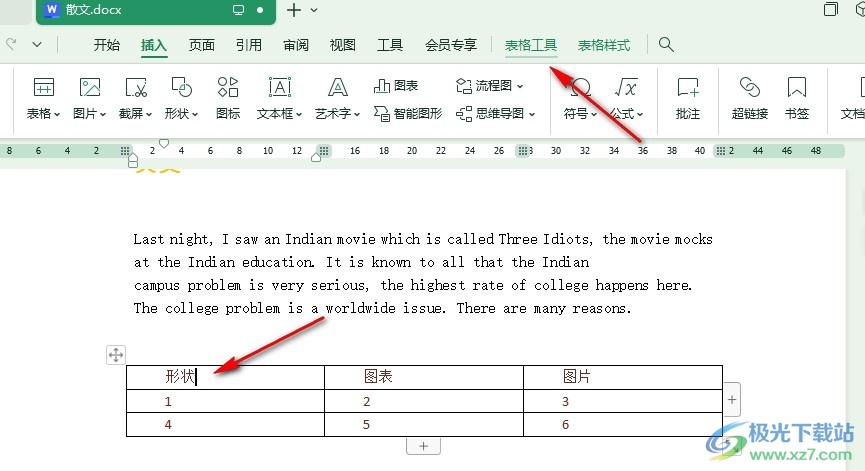
Task: Insert an icon with 图标
Action: [228, 98]
